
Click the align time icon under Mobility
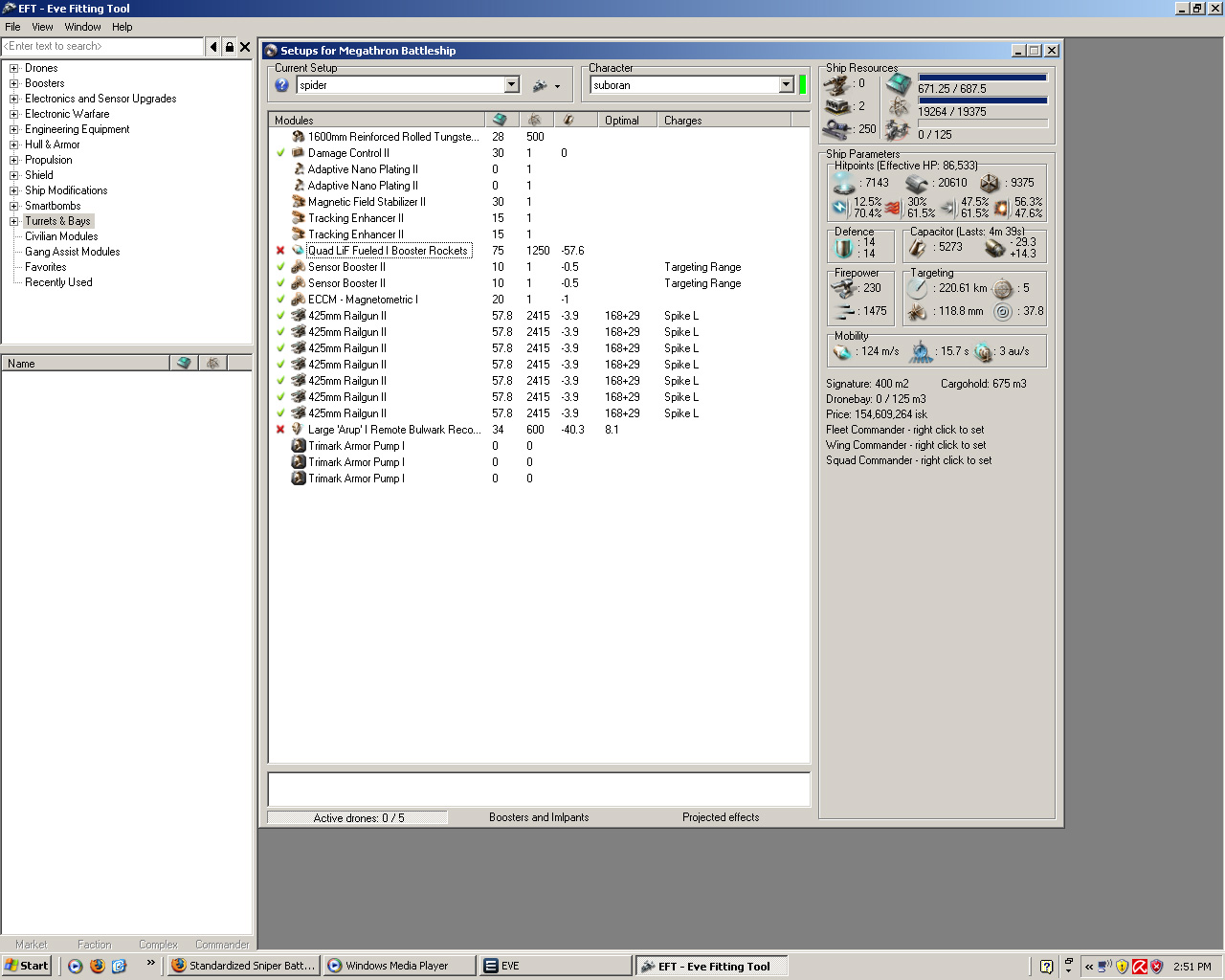(x=921, y=351)
